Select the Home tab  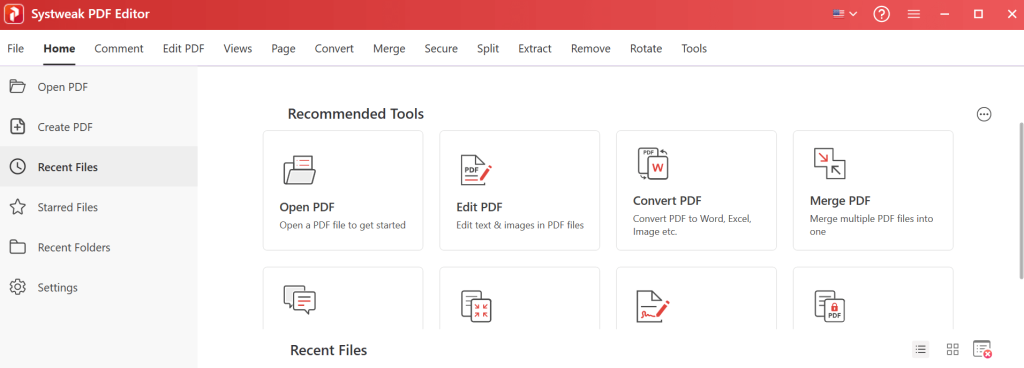pyautogui.click(x=59, y=48)
